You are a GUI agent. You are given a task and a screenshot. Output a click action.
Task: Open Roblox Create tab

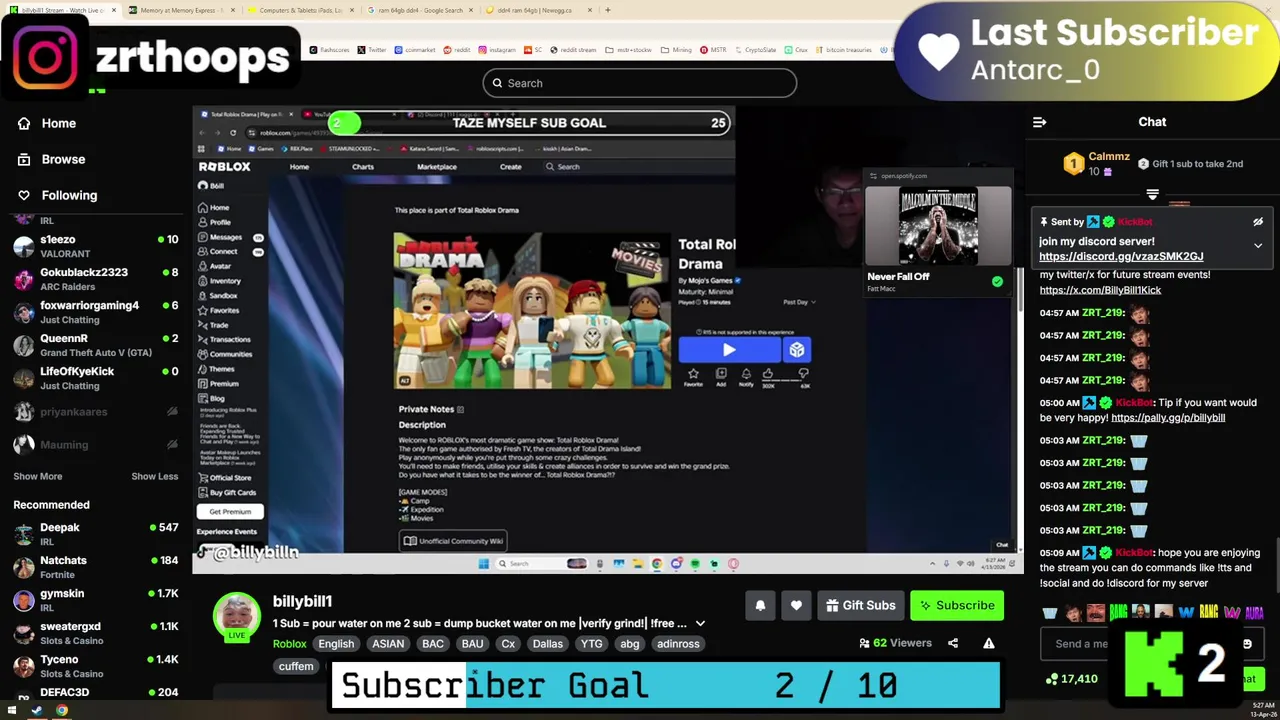click(x=510, y=167)
